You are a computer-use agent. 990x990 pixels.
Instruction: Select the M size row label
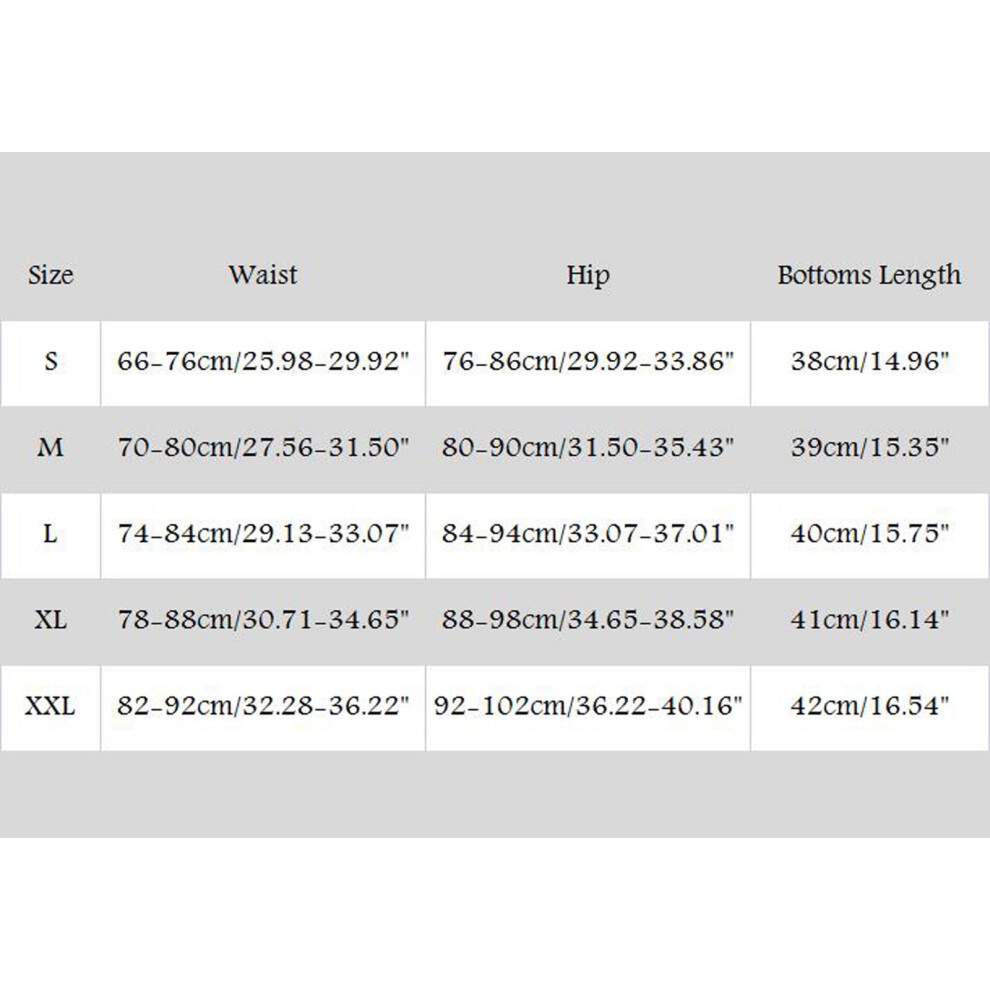tap(51, 448)
